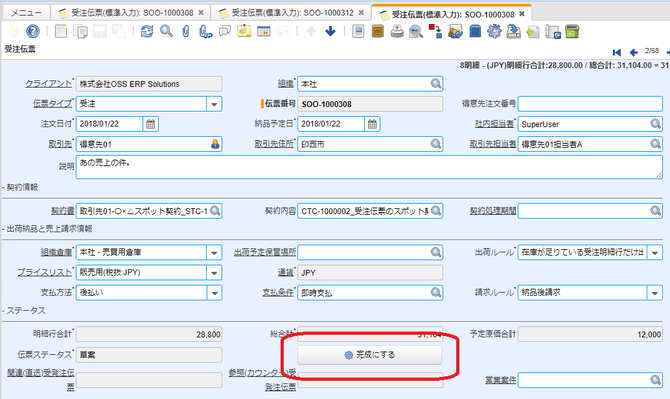Open the requests people-and-mail icon
This screenshot has width=670, height=399.
point(455,31)
